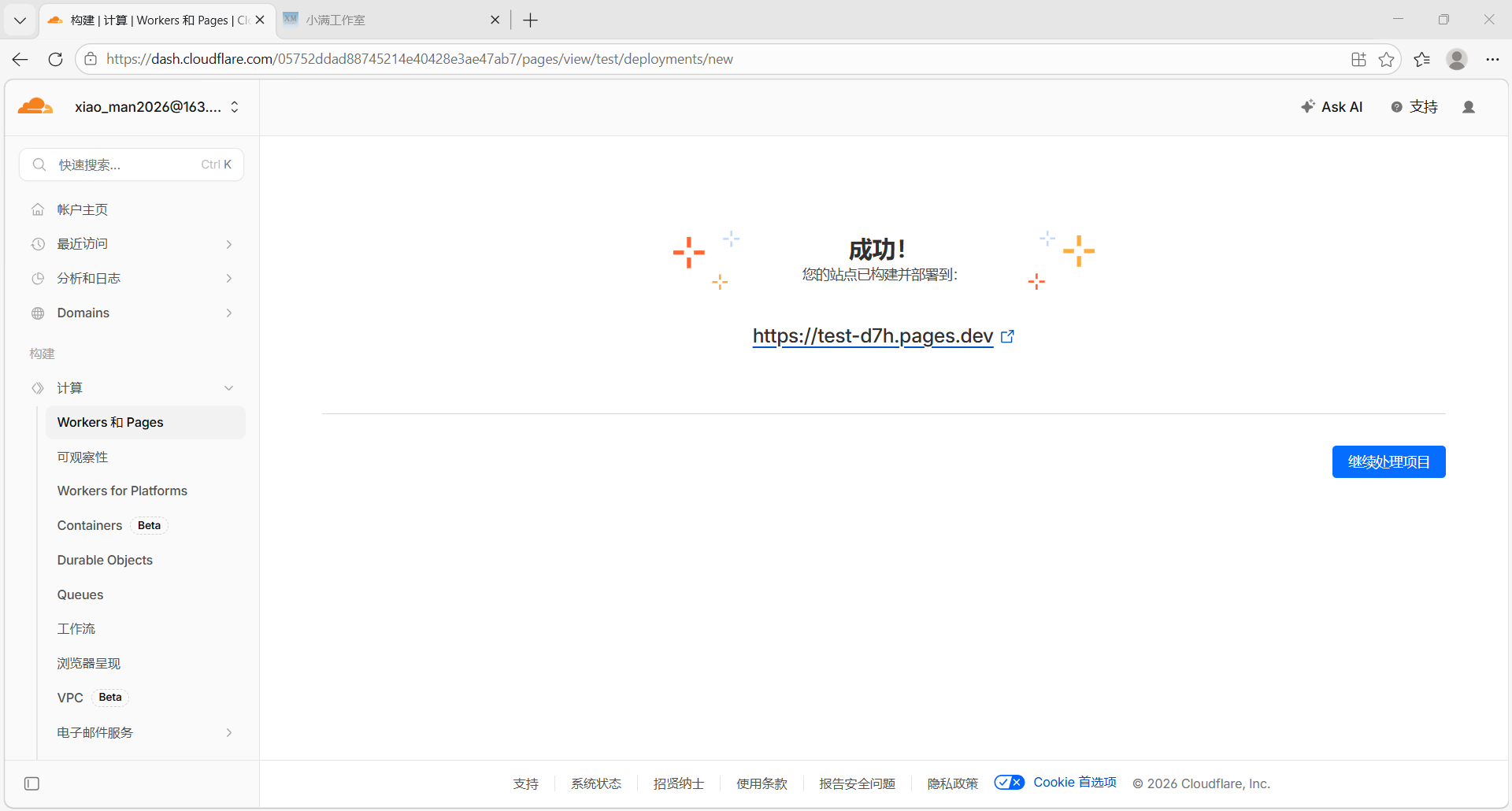Refresh the page with reload icon

[55, 59]
